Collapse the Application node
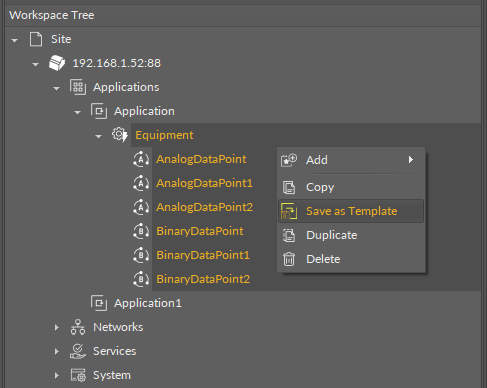This screenshot has width=487, height=388. (x=77, y=112)
